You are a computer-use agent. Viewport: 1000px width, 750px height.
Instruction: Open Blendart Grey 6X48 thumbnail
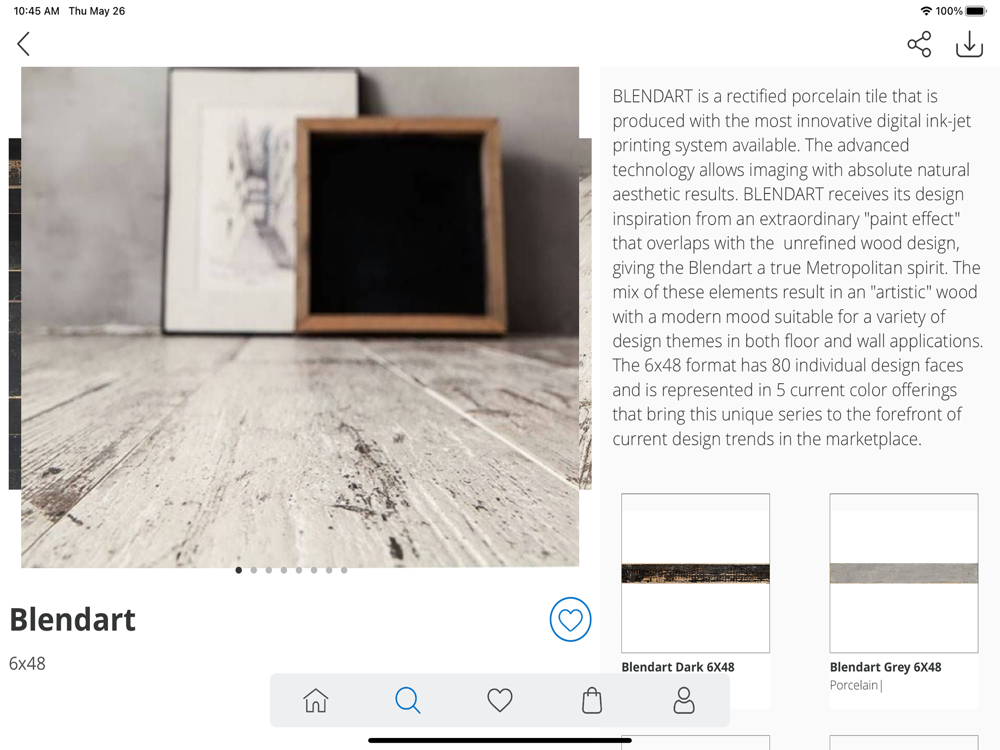pos(904,573)
